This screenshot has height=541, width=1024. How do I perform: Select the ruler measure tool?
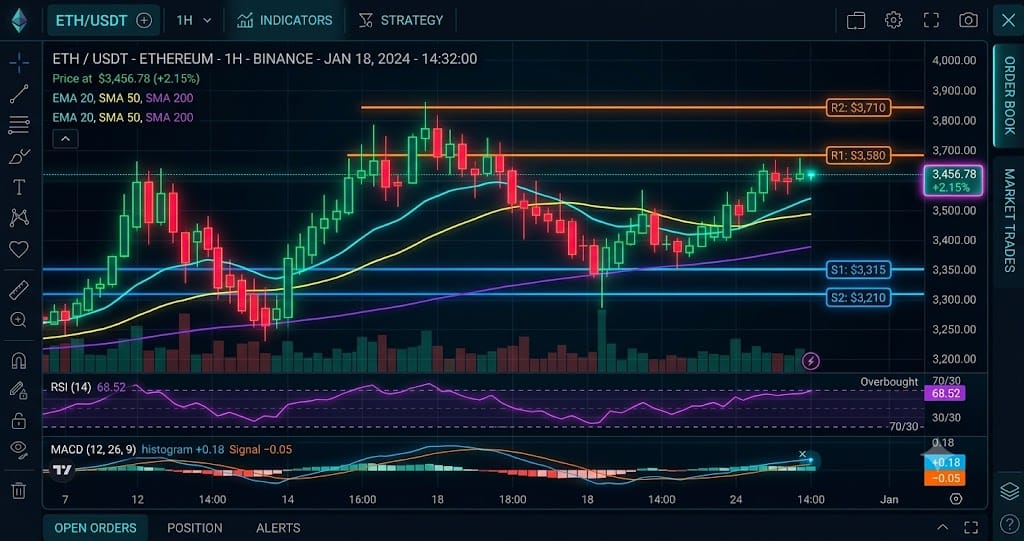pos(19,289)
